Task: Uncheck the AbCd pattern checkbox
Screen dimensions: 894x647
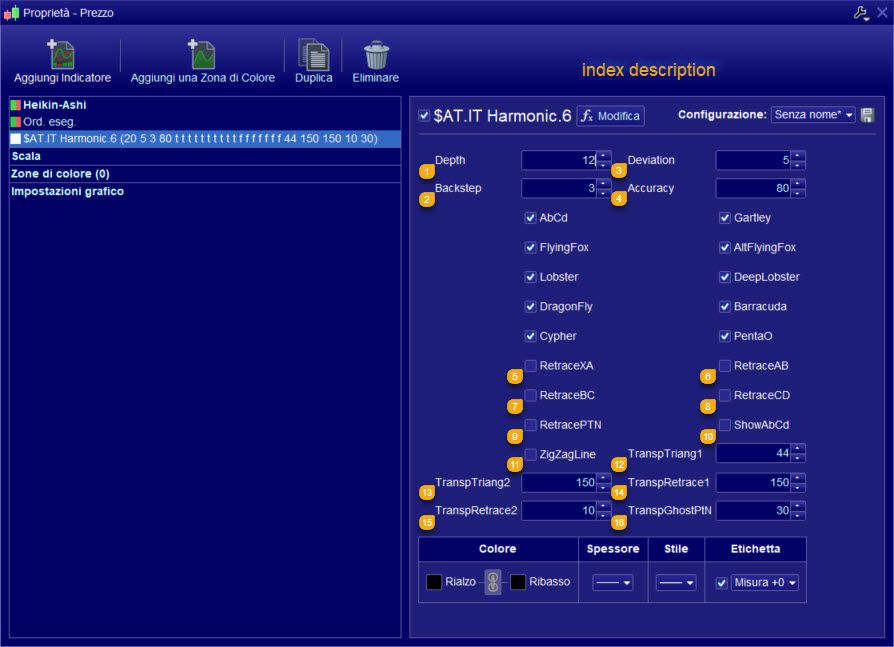Action: (x=530, y=218)
